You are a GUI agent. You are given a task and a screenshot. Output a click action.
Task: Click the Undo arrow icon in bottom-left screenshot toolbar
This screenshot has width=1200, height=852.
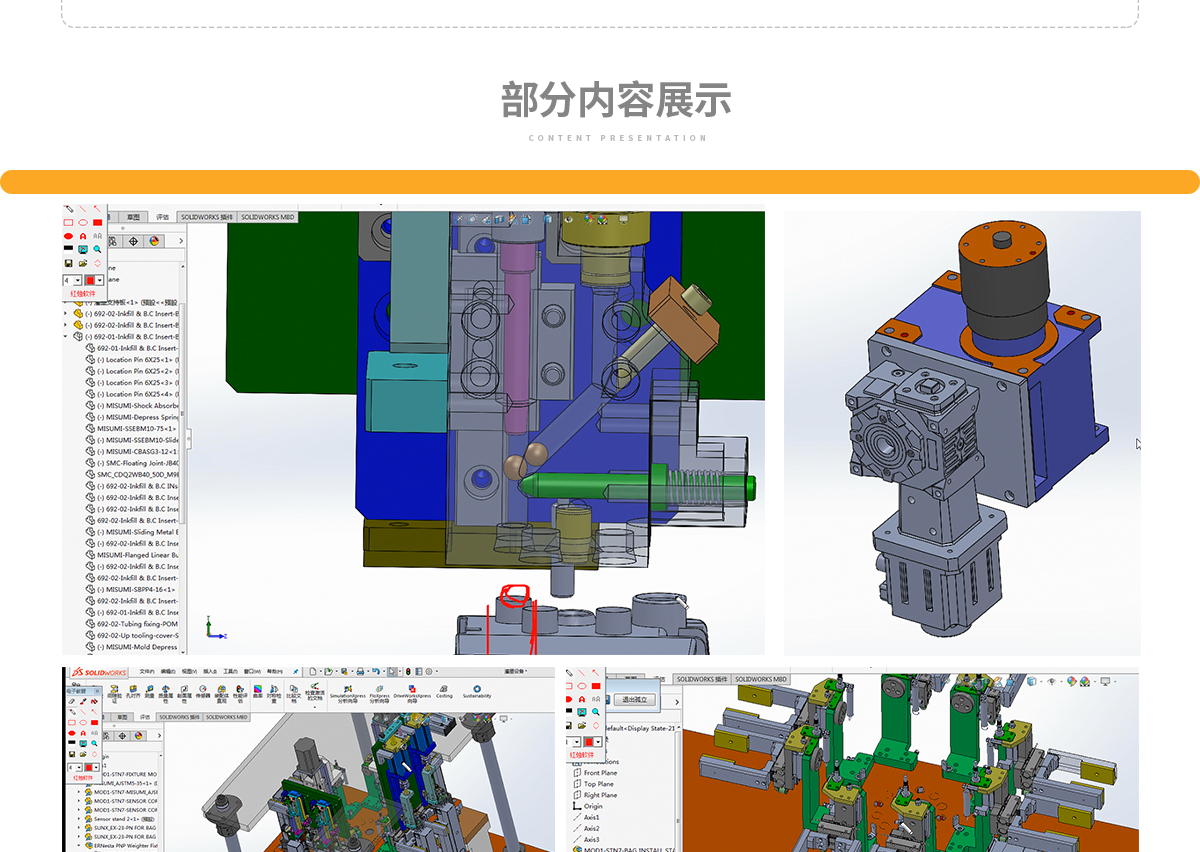click(x=376, y=672)
